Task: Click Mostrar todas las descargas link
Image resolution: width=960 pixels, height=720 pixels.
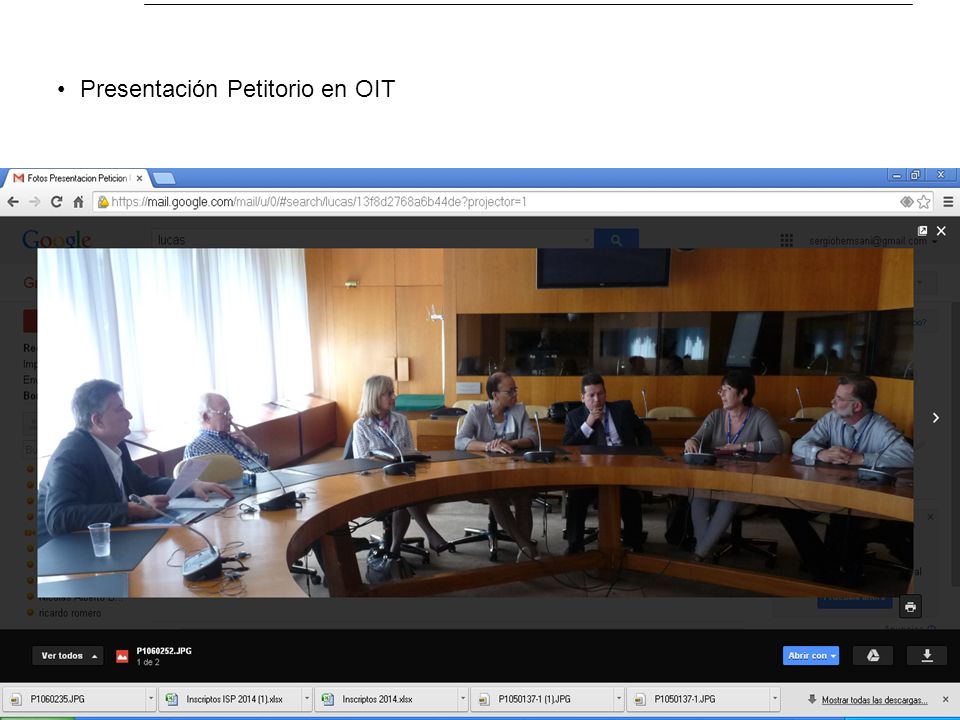Action: coord(874,700)
